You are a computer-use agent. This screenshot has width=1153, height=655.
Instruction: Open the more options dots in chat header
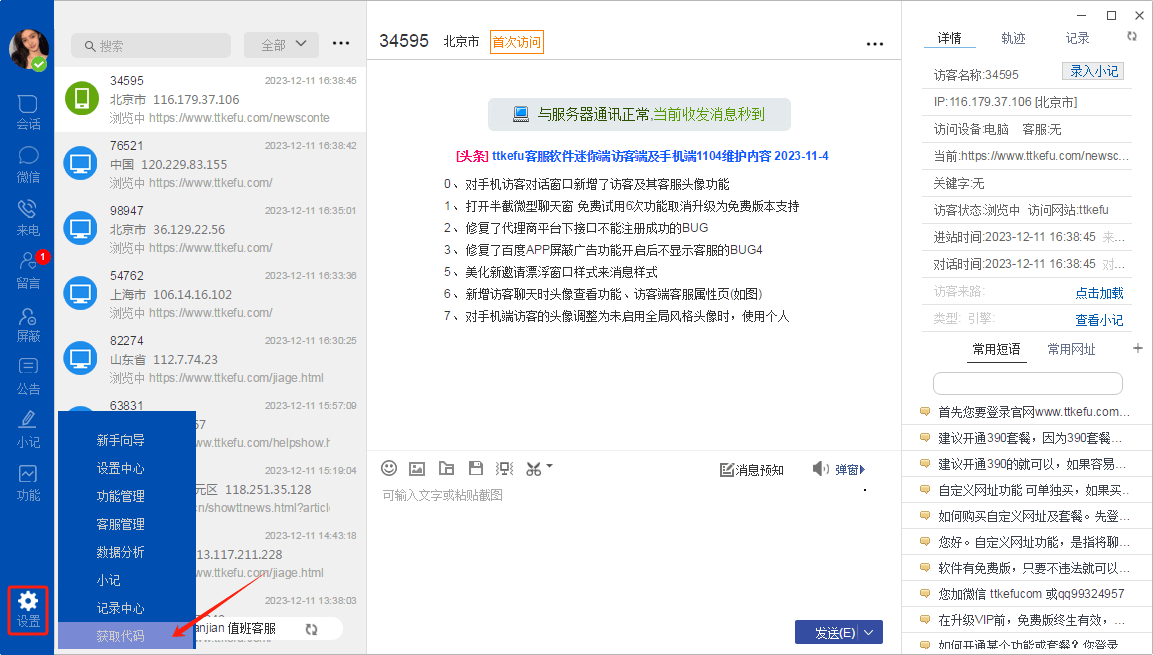pos(875,44)
